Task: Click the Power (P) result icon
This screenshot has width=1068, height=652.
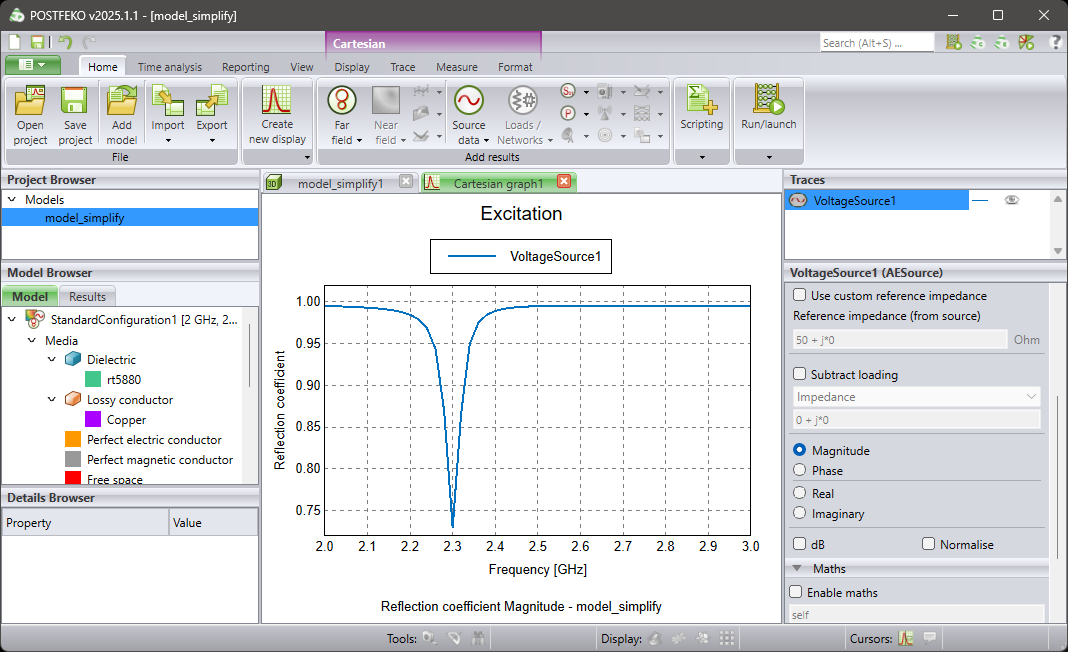Action: pos(568,113)
